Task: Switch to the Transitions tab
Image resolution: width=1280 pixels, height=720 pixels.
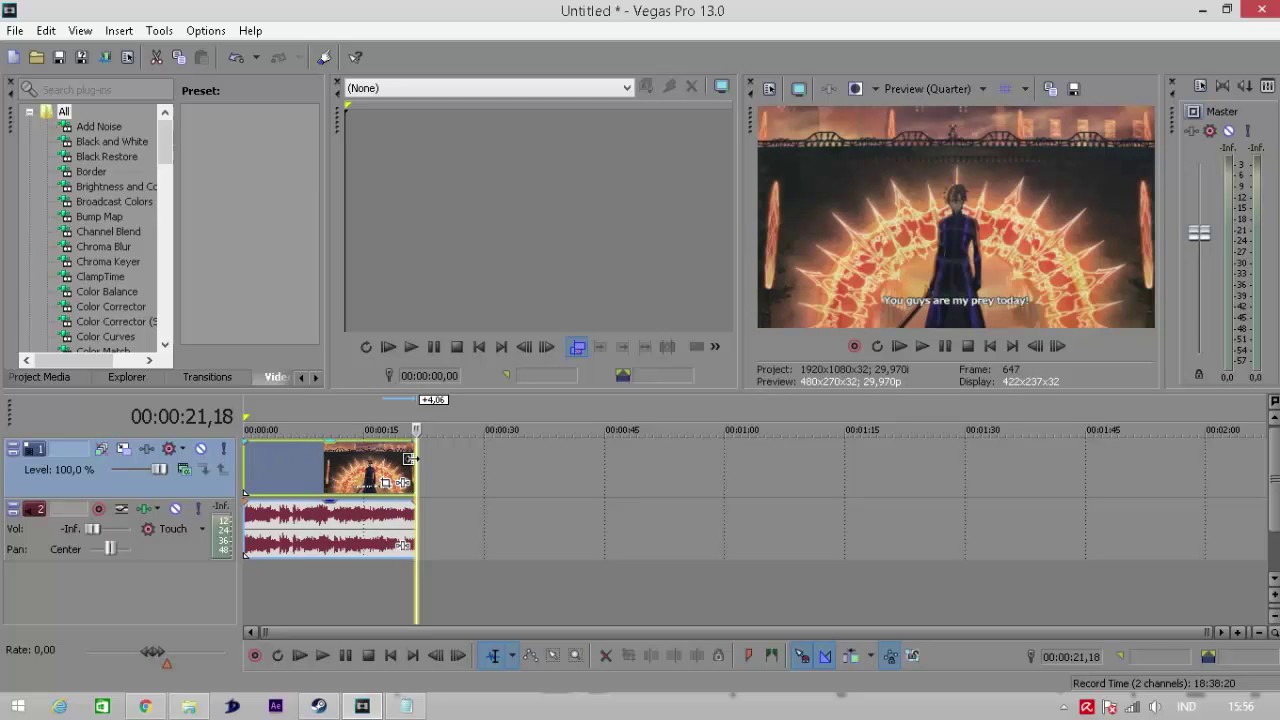Action: [207, 377]
